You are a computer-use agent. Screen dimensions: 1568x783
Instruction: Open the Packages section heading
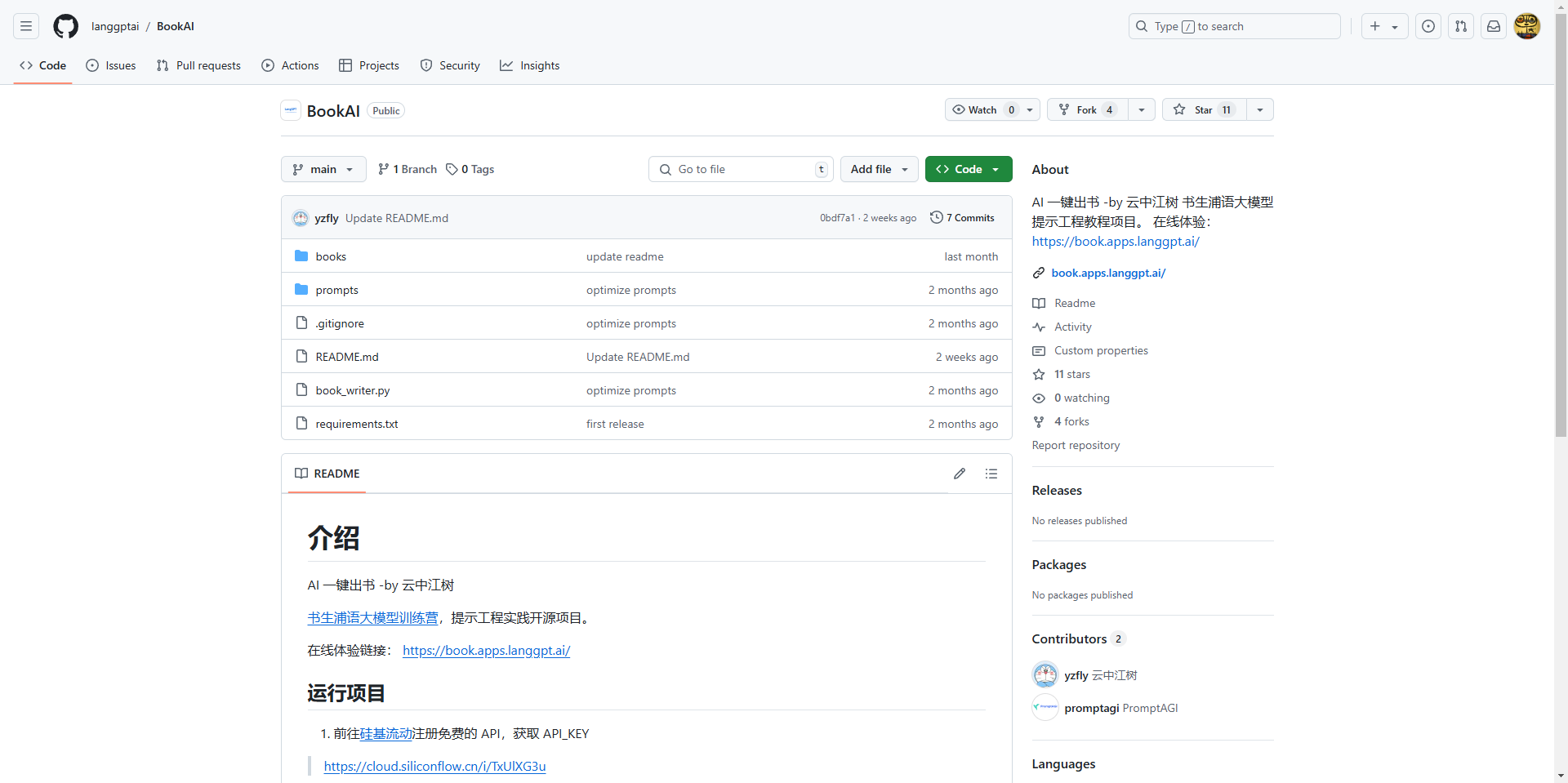(x=1059, y=564)
